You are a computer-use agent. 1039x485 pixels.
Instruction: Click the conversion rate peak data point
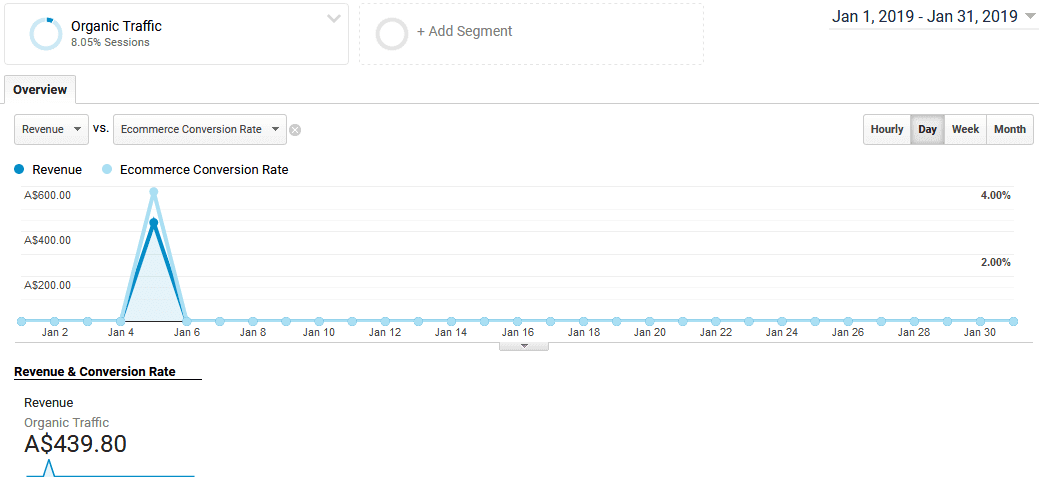tap(153, 191)
